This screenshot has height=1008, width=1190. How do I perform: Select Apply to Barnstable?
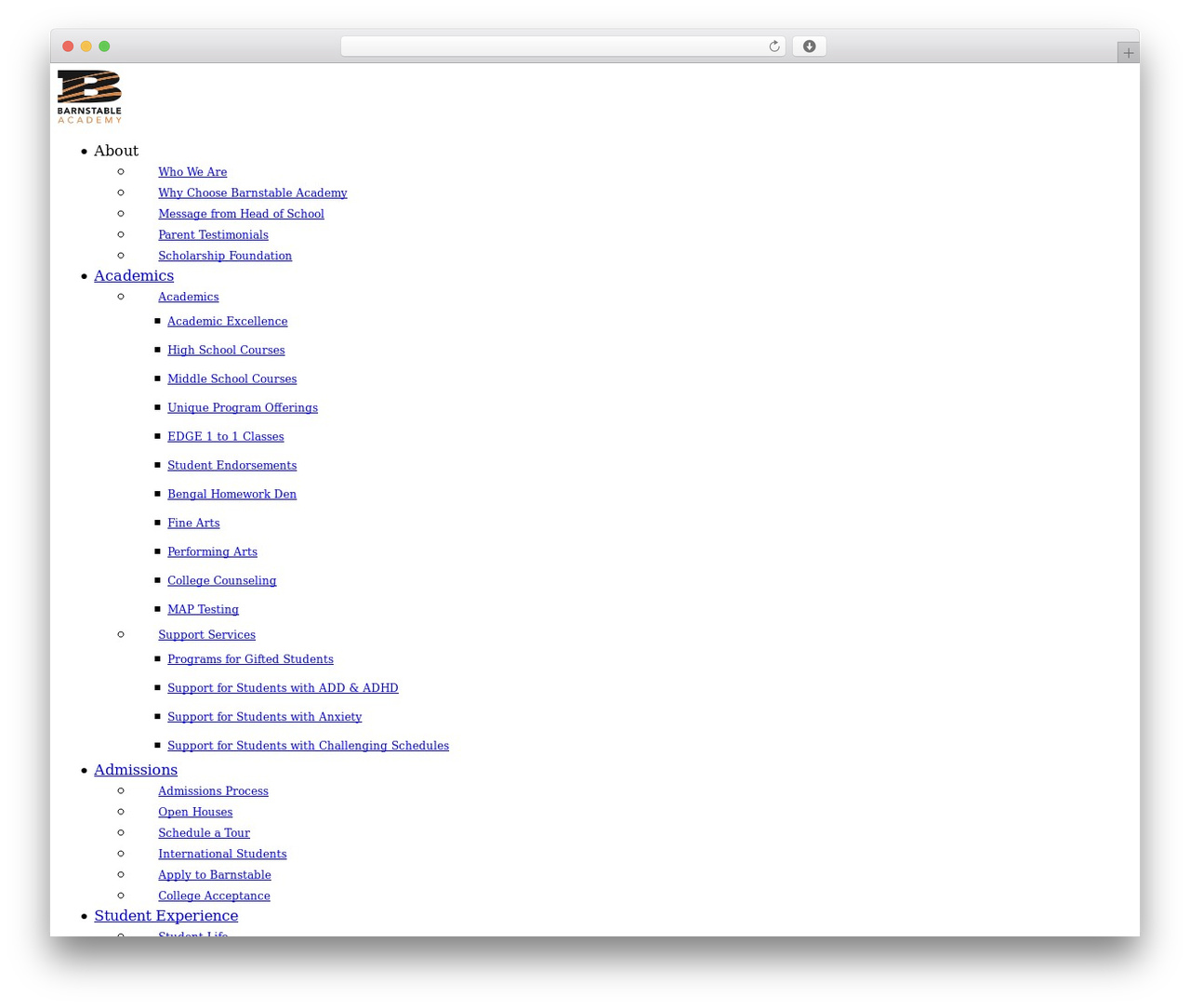click(215, 875)
